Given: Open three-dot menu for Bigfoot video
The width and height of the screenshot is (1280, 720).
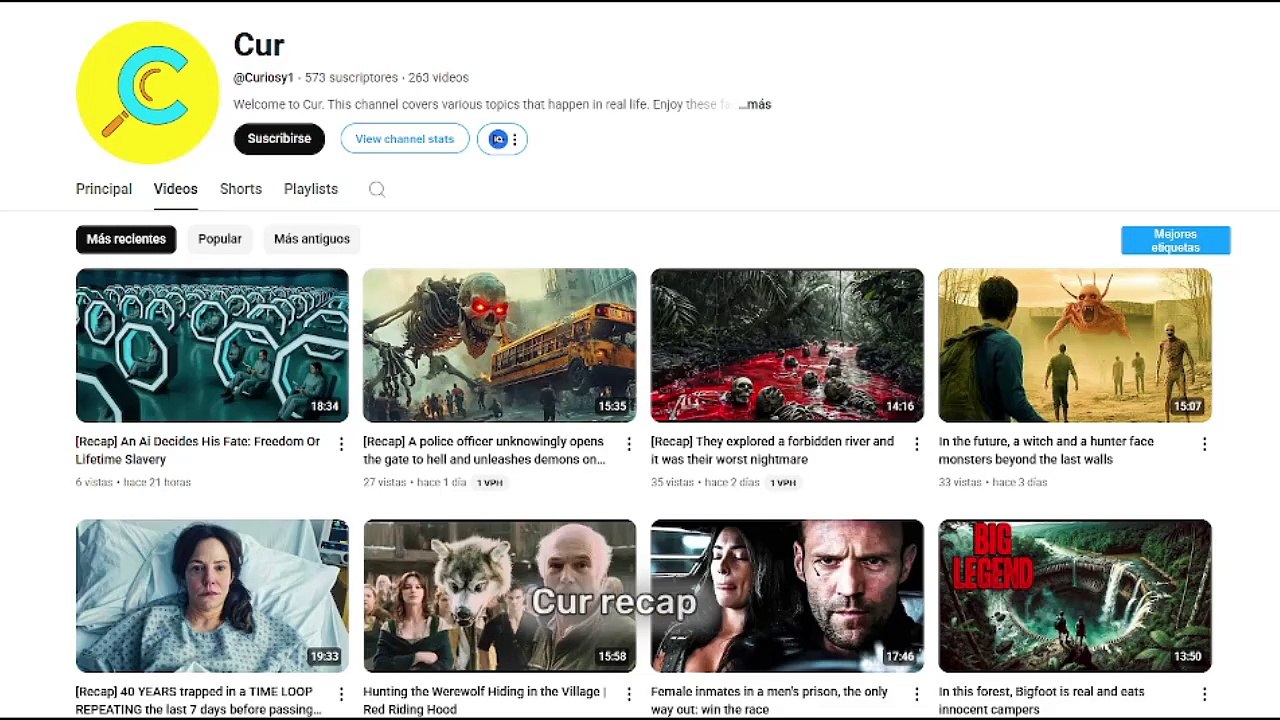Looking at the screenshot, I should [1204, 694].
